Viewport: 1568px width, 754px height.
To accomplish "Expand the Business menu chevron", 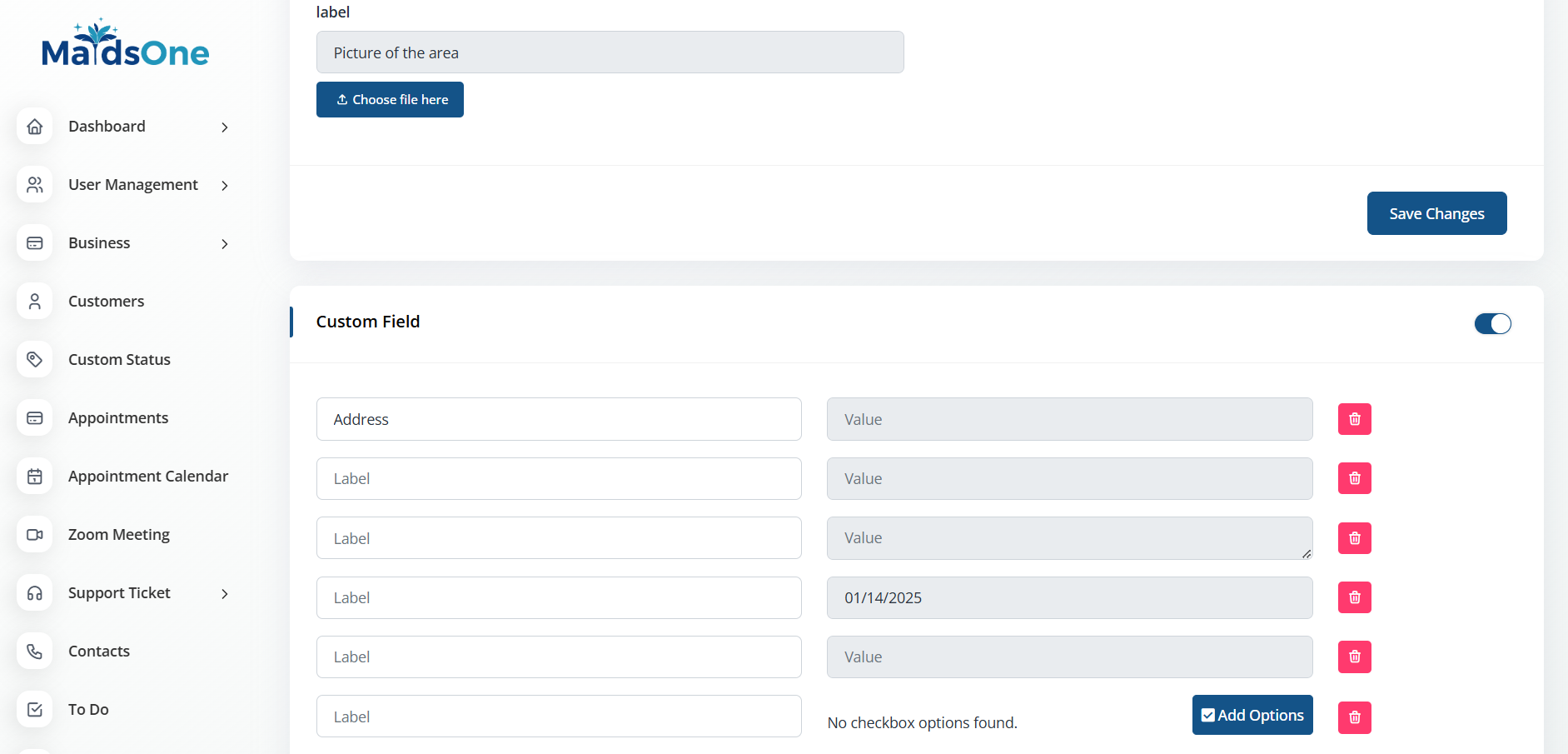I will point(225,244).
